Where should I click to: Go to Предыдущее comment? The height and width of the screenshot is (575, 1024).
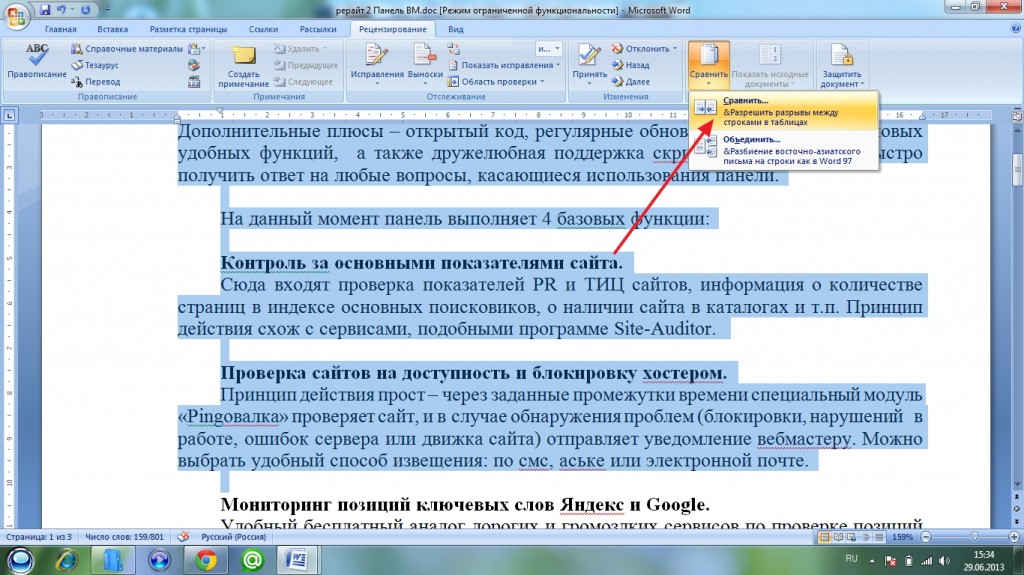pyautogui.click(x=306, y=65)
